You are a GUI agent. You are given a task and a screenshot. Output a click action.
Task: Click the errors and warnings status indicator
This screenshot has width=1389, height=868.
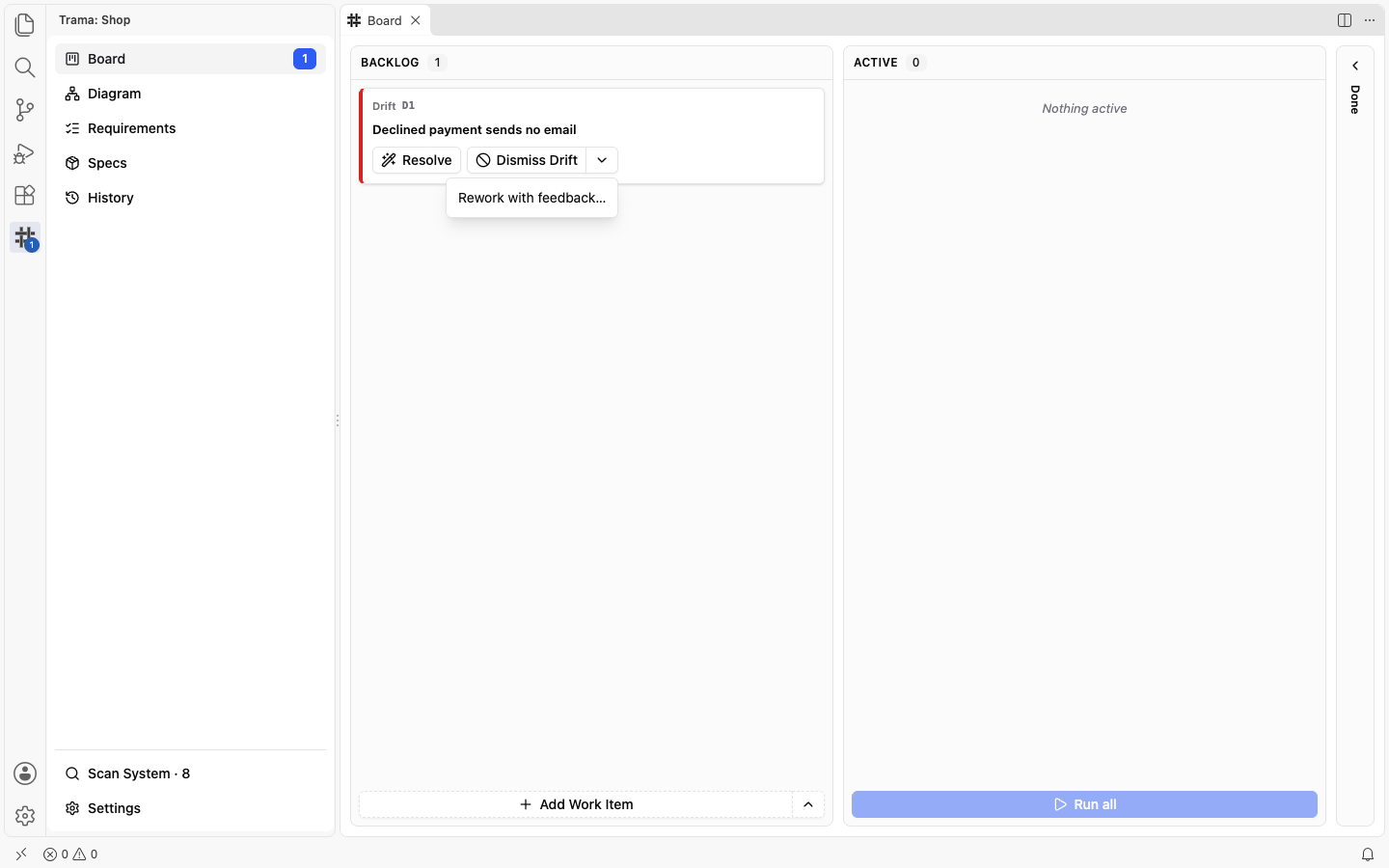(70, 854)
